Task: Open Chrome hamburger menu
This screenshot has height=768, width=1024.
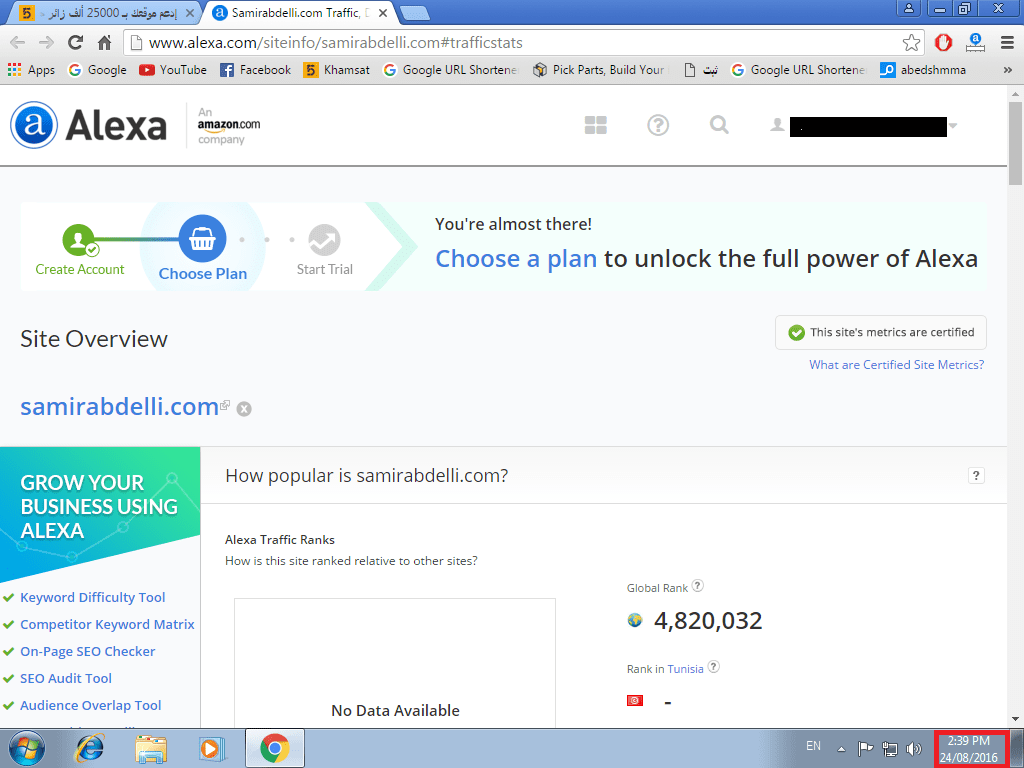Action: coord(1007,43)
